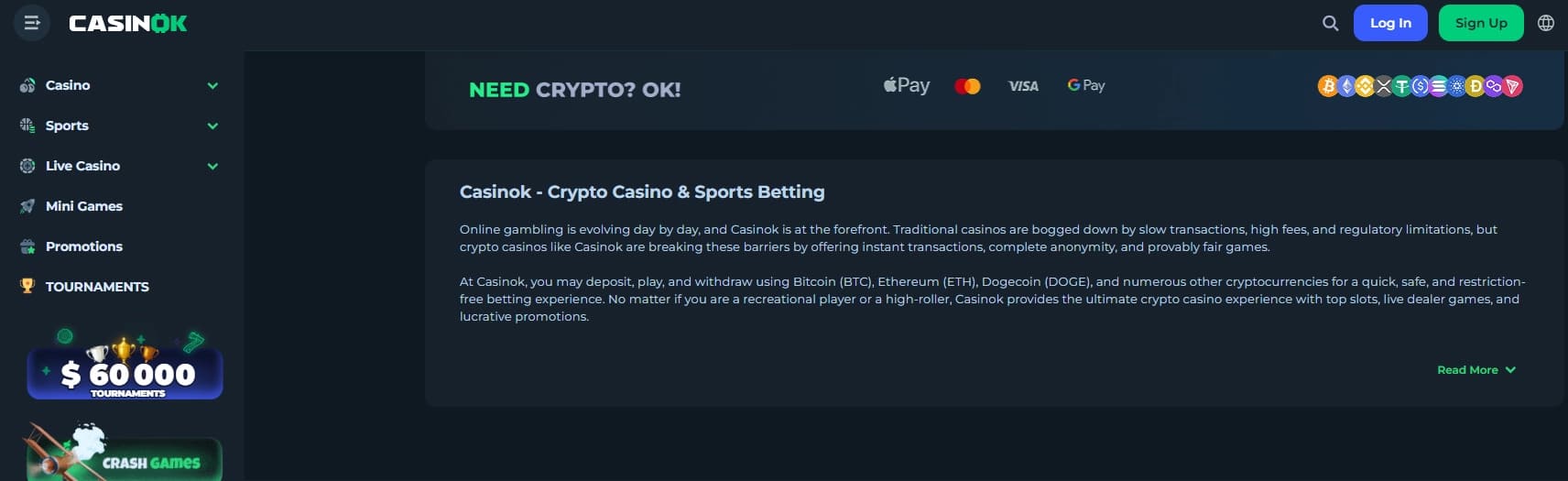Expand the Sports sidebar submenu
Viewport: 1568px width, 481px height.
[x=212, y=126]
